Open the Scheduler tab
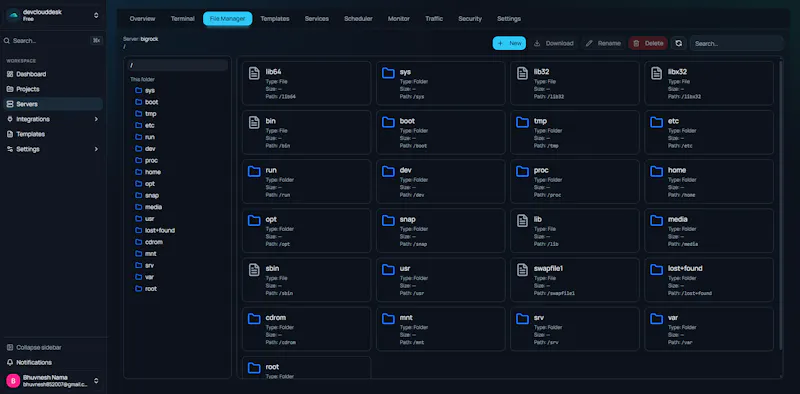 358,19
